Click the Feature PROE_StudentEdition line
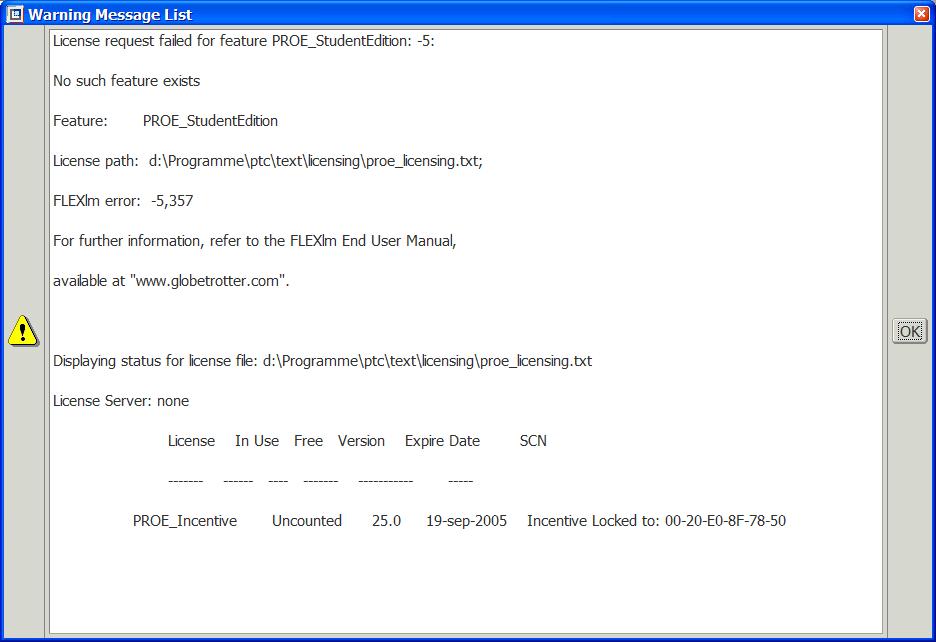Screen dimensions: 936x642 (165, 121)
